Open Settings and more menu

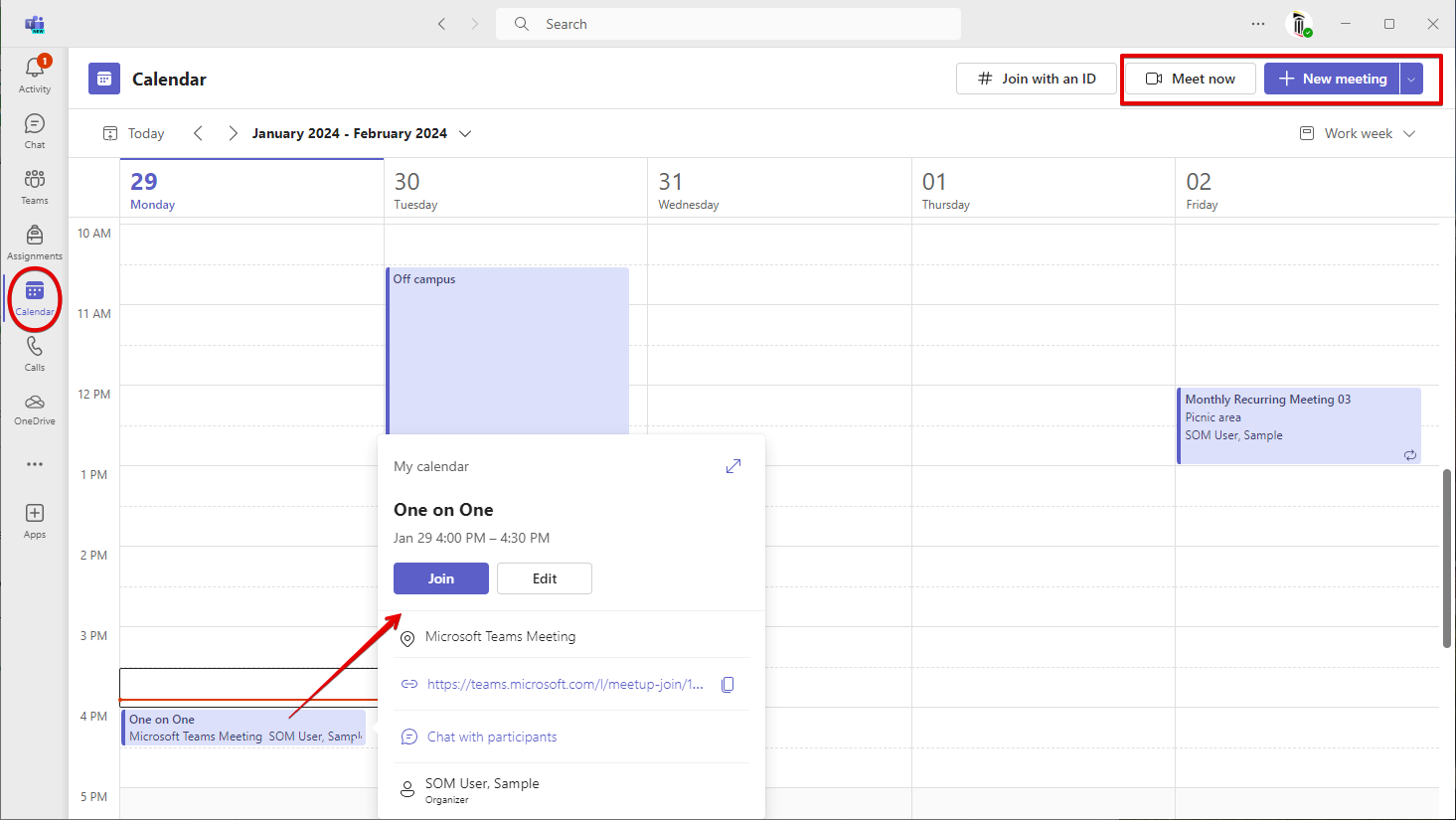tap(1258, 24)
